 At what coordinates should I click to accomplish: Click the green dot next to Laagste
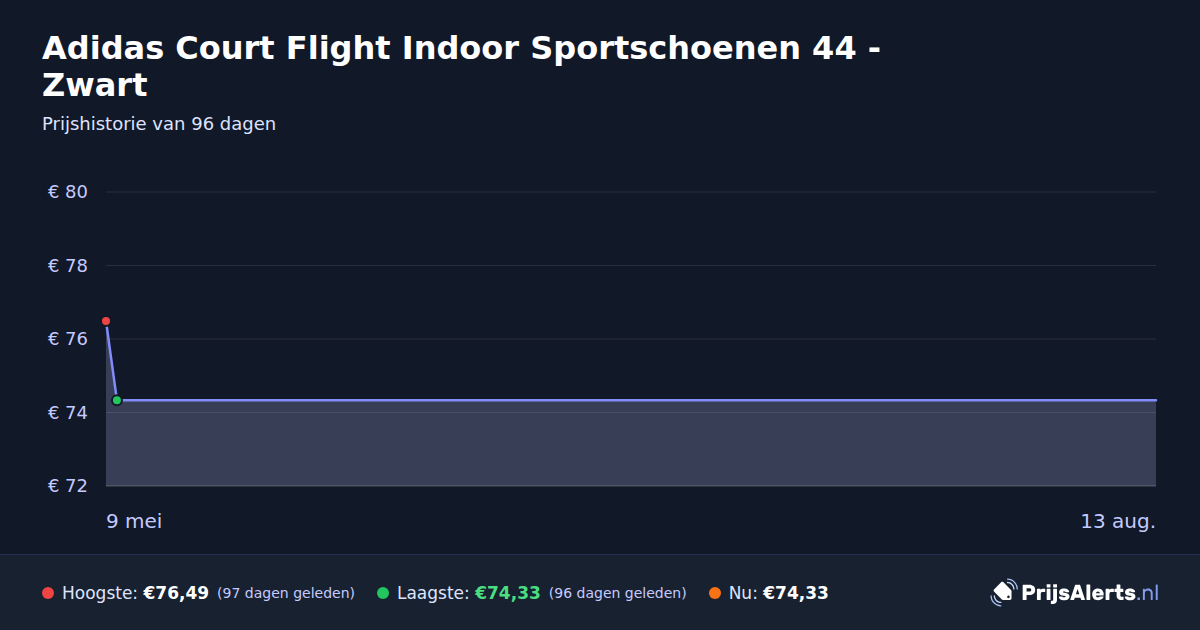(x=383, y=593)
